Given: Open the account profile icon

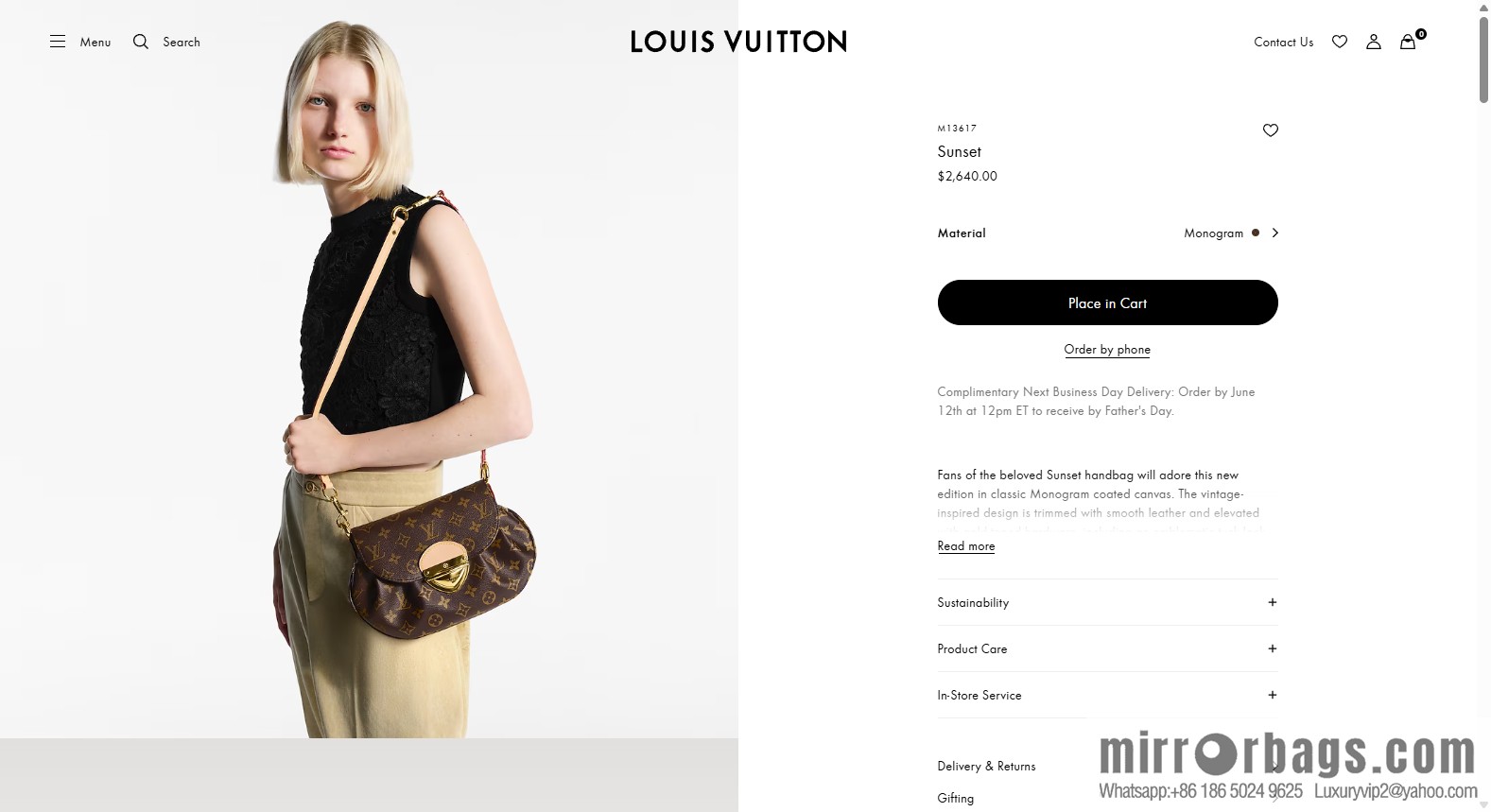Looking at the screenshot, I should click(1374, 42).
